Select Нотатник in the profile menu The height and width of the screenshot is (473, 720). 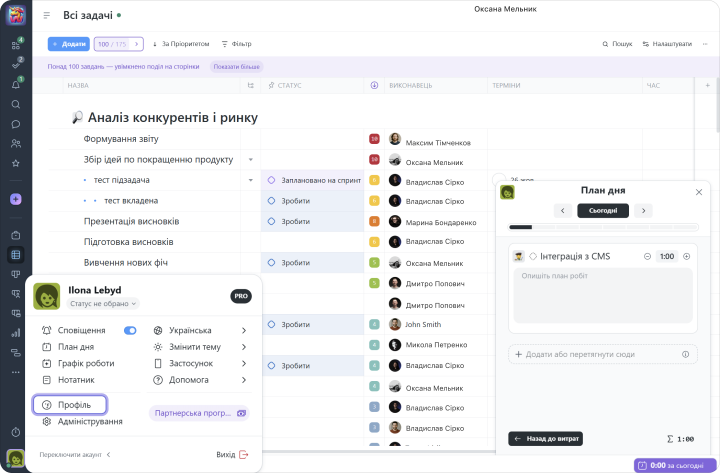pos(74,380)
